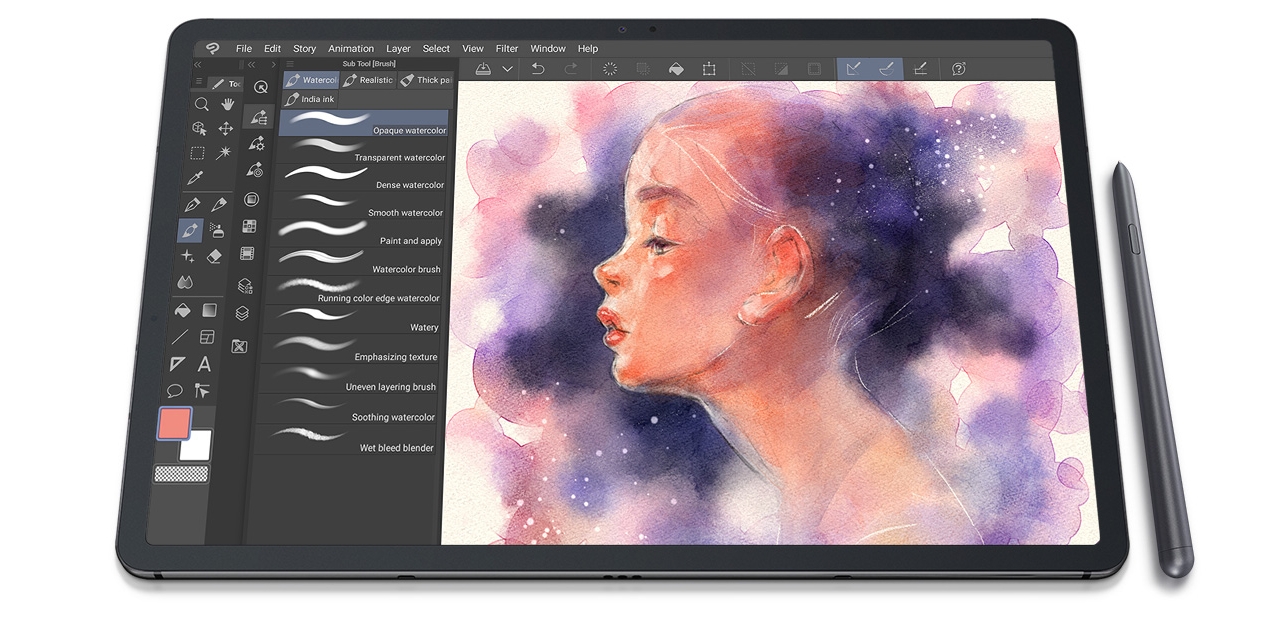Image resolution: width=1280 pixels, height=634 pixels.
Task: Pick the Hand move tool
Action: pos(227,104)
